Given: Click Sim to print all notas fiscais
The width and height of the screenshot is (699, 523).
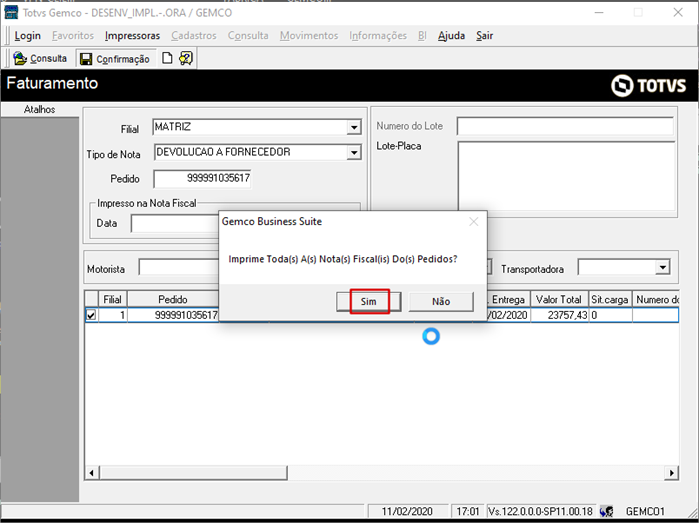Looking at the screenshot, I should pyautogui.click(x=369, y=301).
